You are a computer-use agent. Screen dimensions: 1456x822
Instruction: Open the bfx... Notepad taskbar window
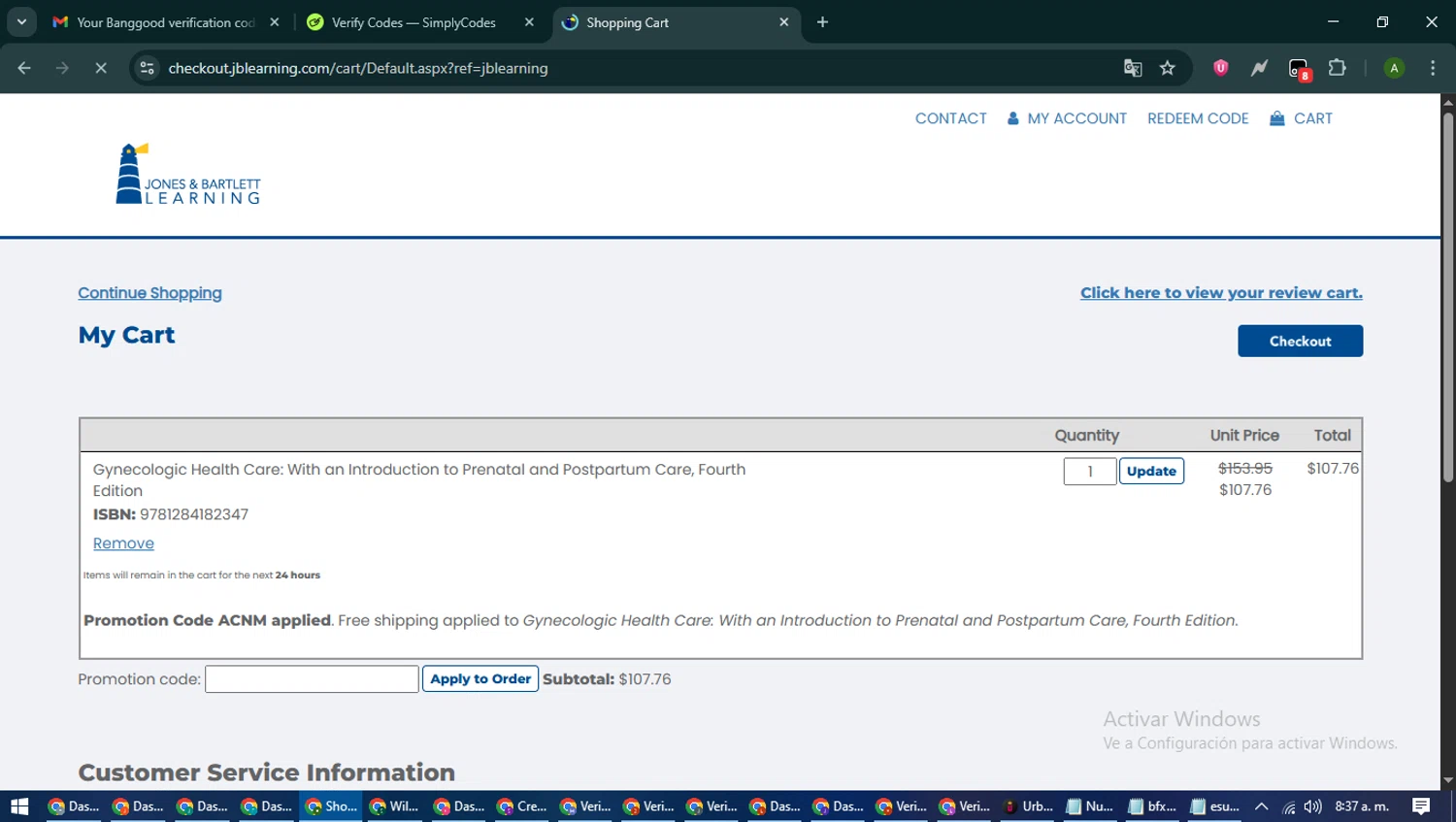click(x=1152, y=806)
